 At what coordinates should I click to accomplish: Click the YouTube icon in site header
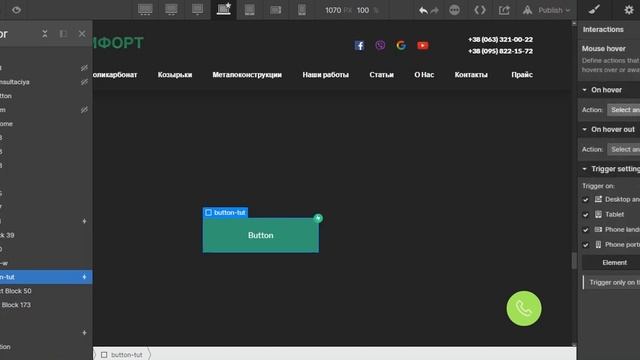coord(422,45)
